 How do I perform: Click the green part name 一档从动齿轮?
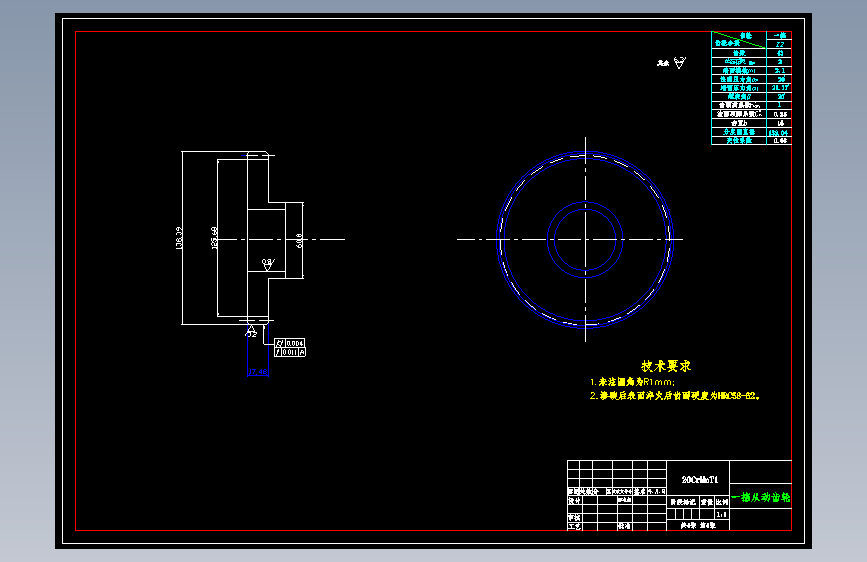[x=761, y=497]
